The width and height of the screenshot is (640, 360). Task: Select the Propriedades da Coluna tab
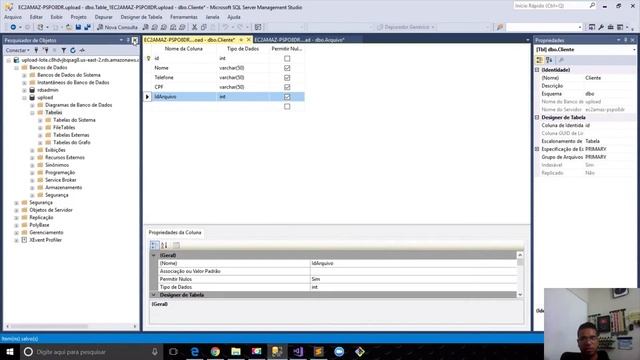pos(175,232)
